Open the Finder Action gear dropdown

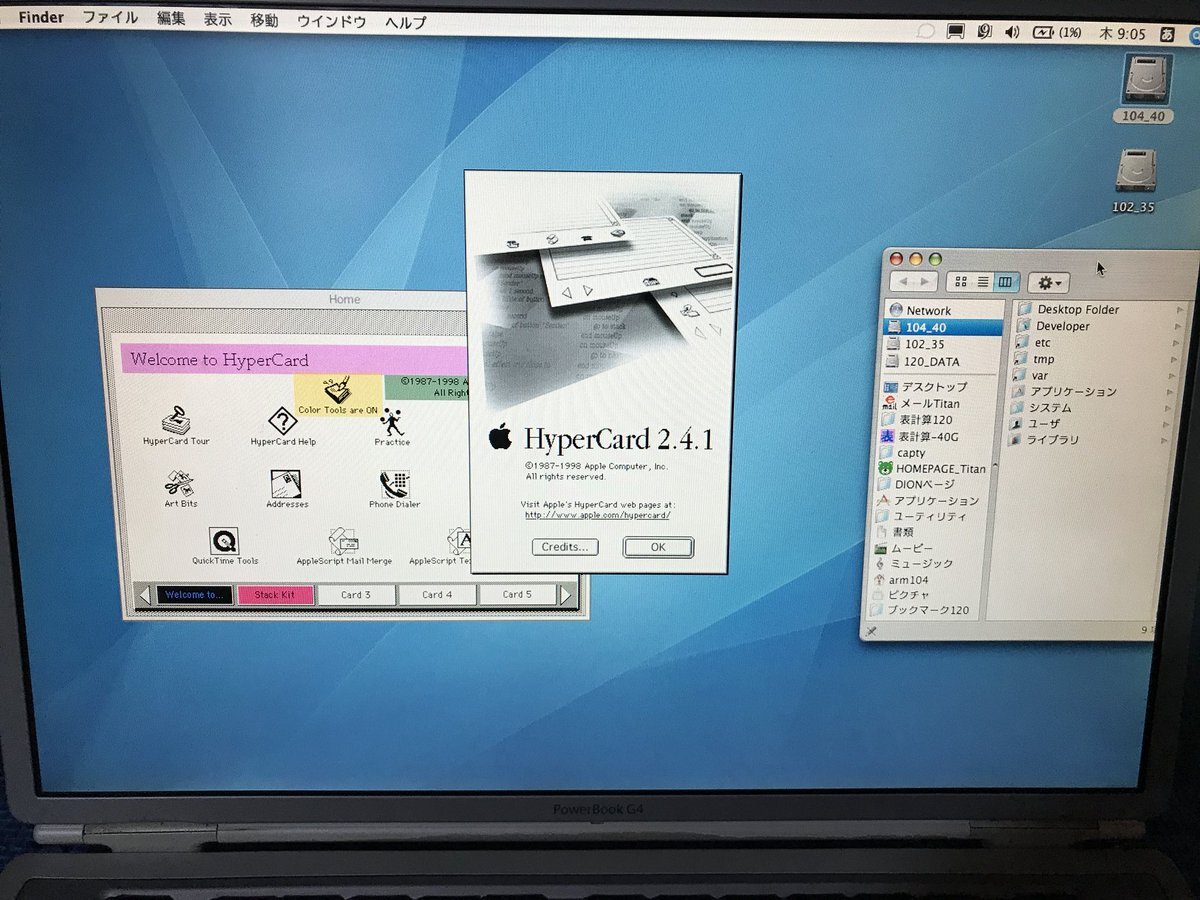click(x=1049, y=284)
